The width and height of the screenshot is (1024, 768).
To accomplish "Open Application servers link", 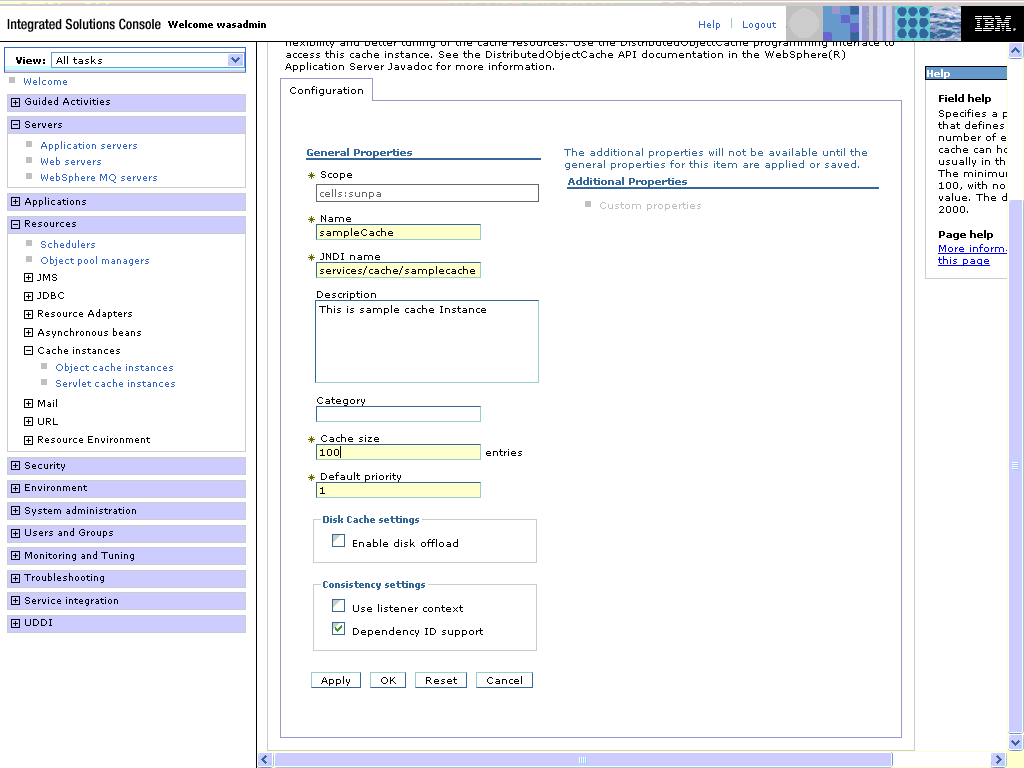I will [89, 146].
